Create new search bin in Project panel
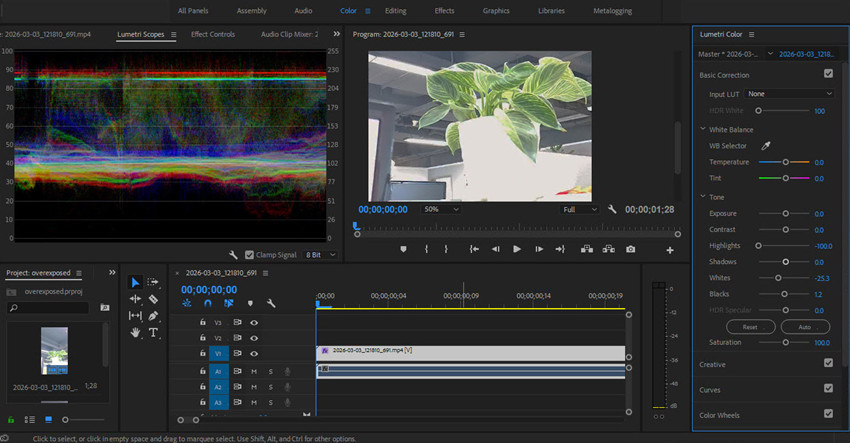The width and height of the screenshot is (850, 443). (x=105, y=307)
